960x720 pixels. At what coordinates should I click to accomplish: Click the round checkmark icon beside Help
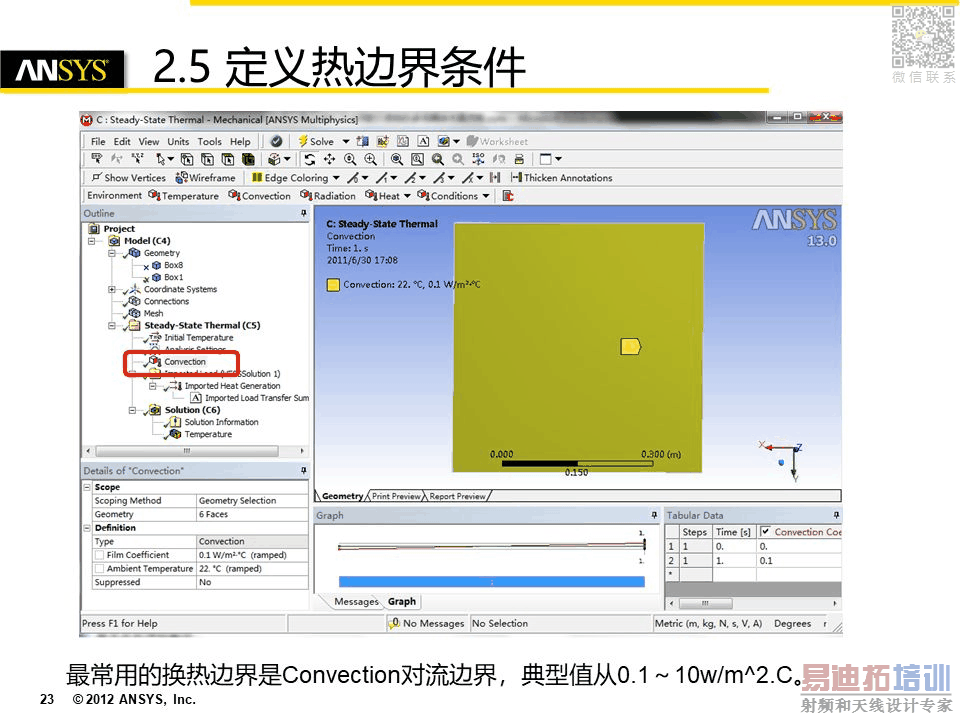(276, 141)
